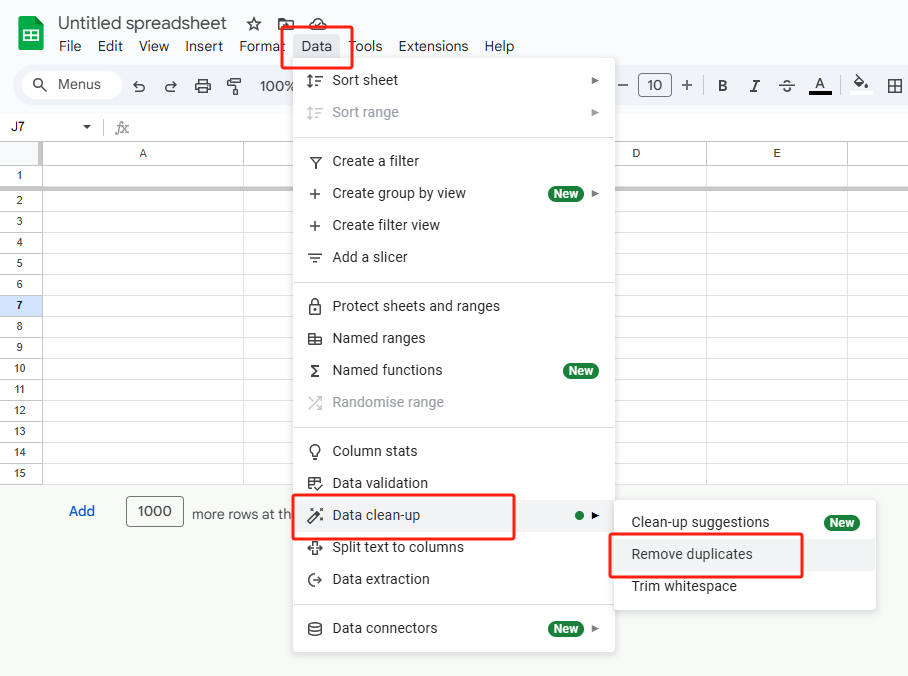Open the text colour picker
Viewport: 908px width, 676px height.
(x=819, y=86)
